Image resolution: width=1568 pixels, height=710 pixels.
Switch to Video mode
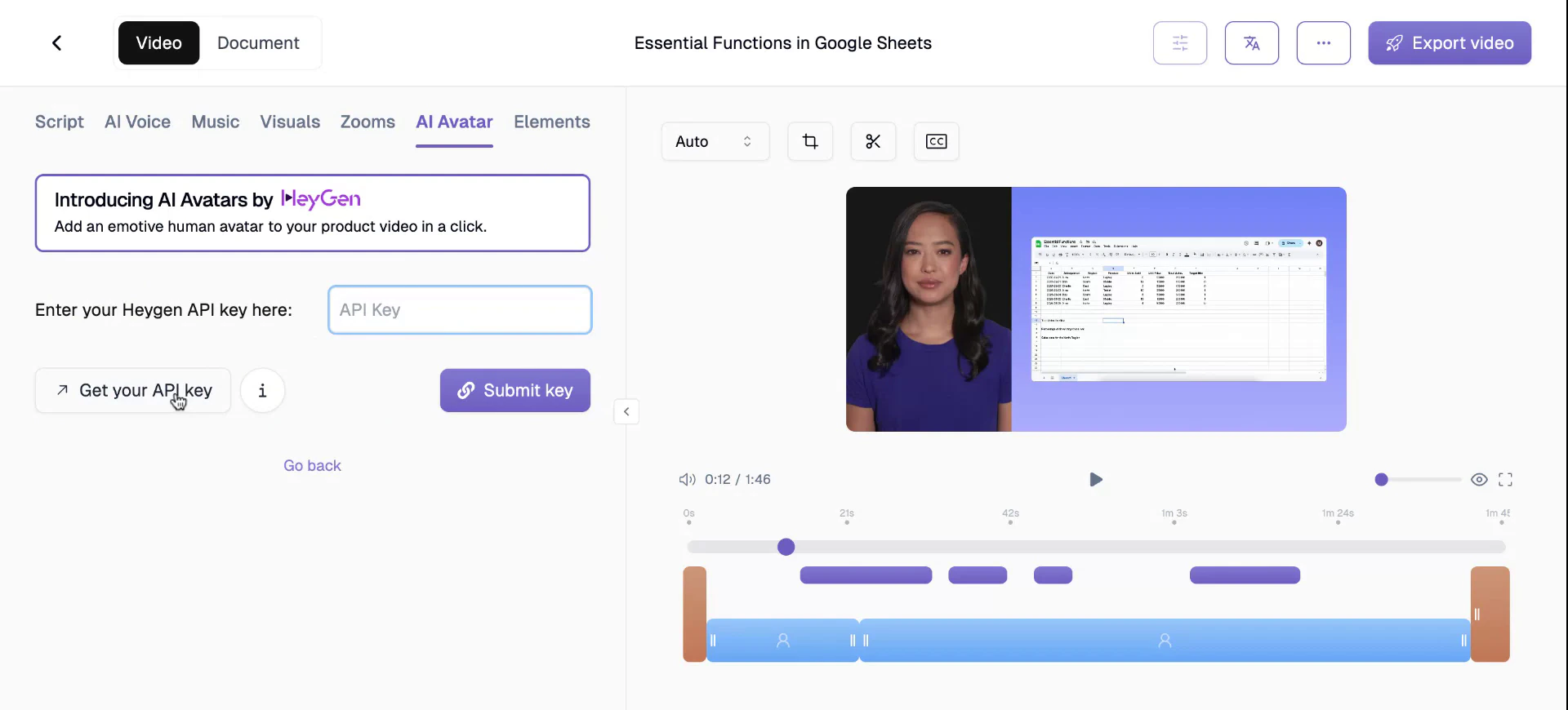pyautogui.click(x=158, y=43)
